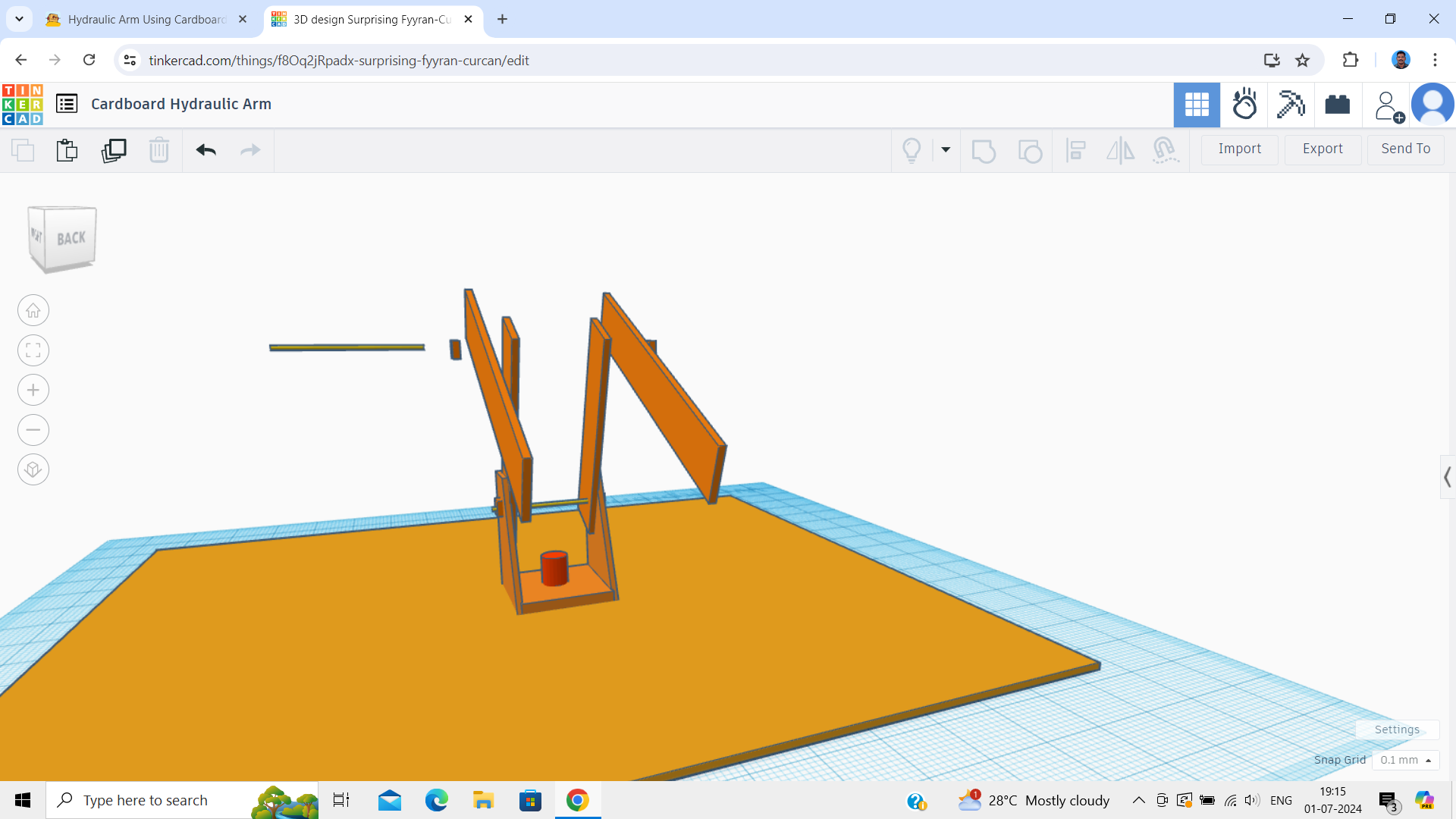Open the browser Extensions puzzle icon
The width and height of the screenshot is (1456, 819).
point(1351,60)
